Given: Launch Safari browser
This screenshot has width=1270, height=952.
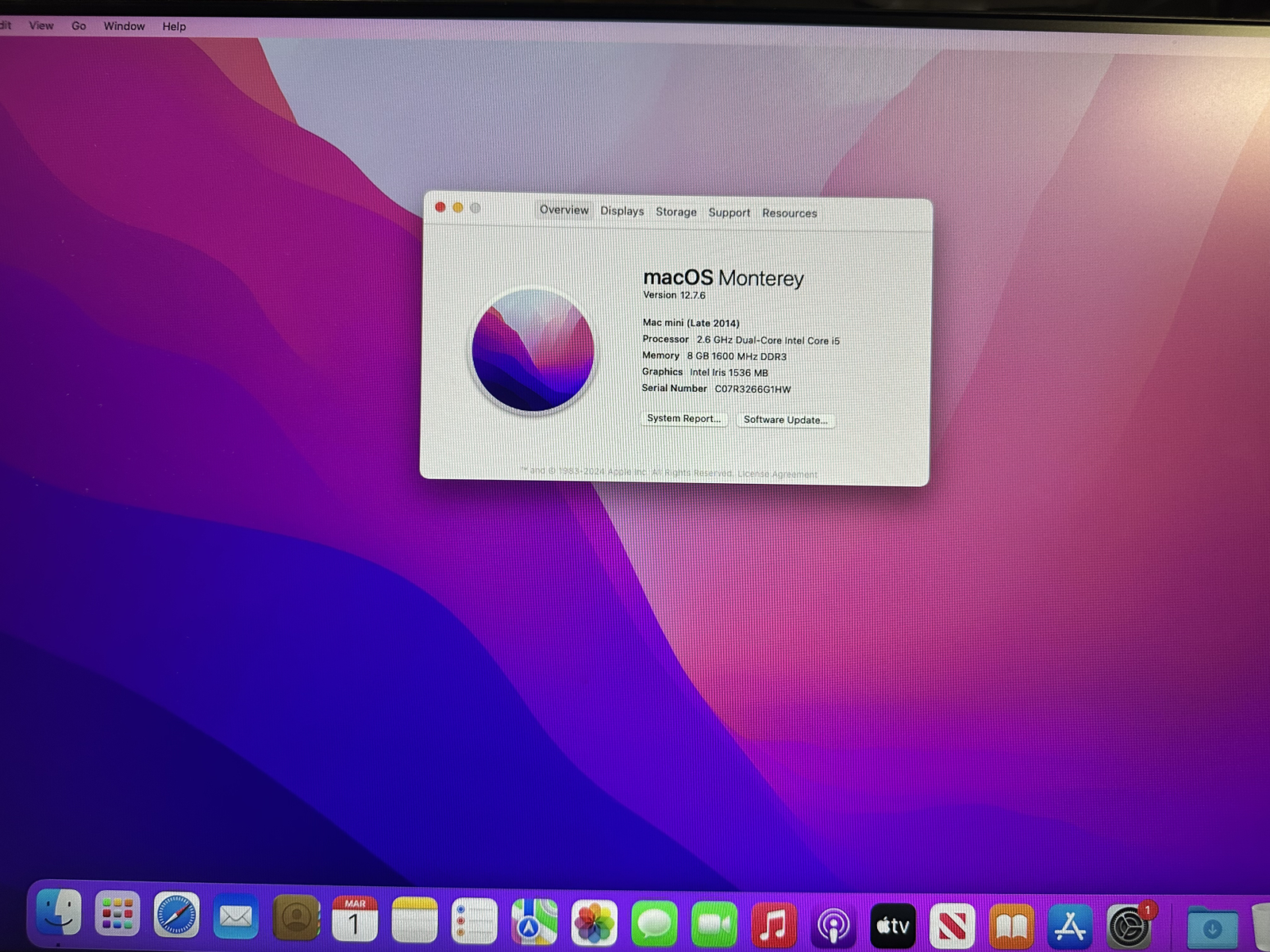Looking at the screenshot, I should [x=176, y=915].
